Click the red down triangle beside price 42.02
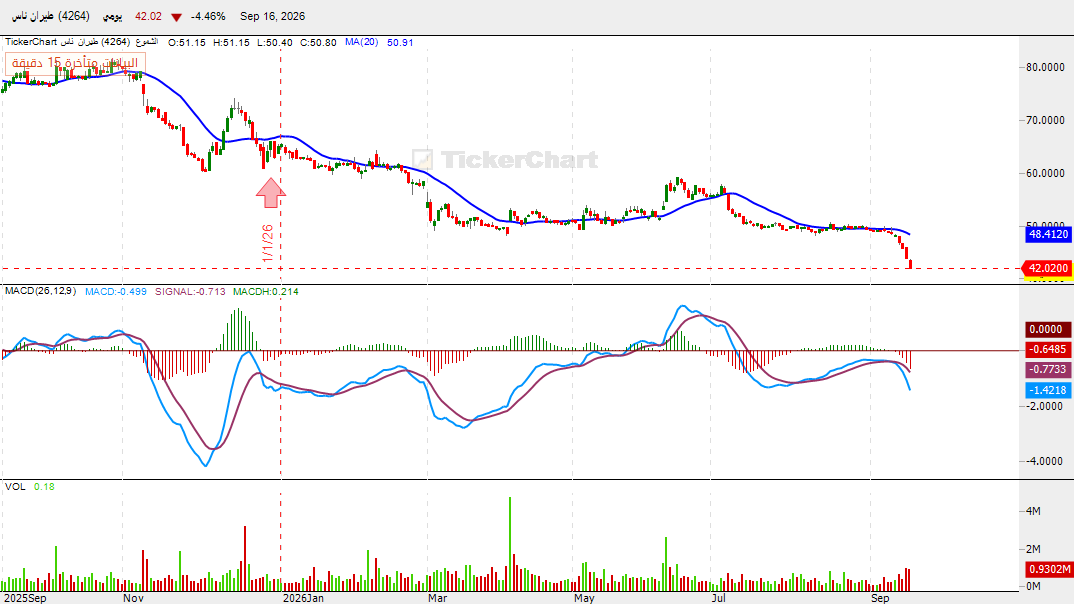Image resolution: width=1074 pixels, height=604 pixels. pos(177,17)
